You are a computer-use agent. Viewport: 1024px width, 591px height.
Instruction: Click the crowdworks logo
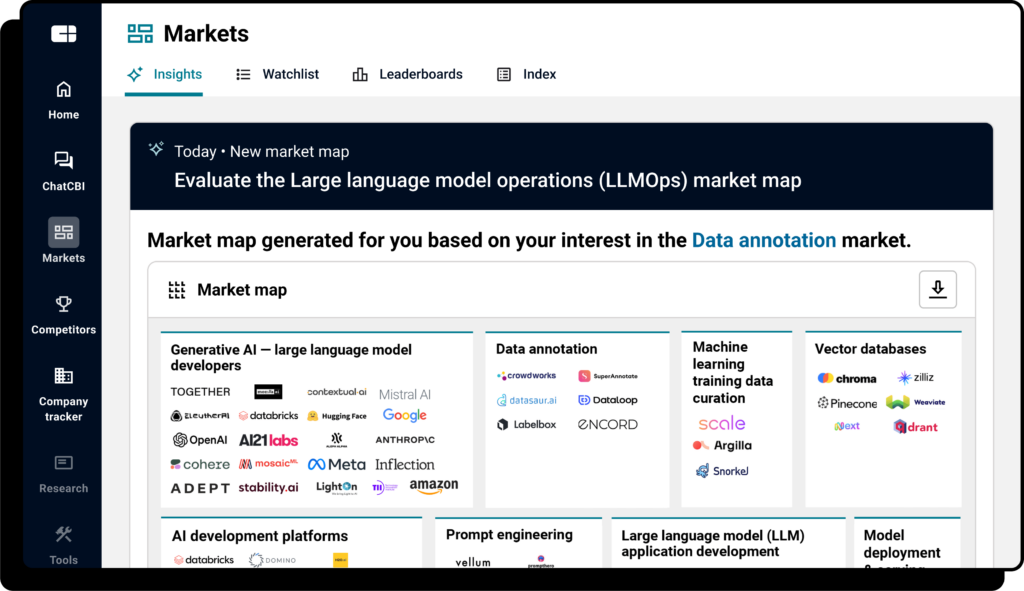click(x=526, y=375)
